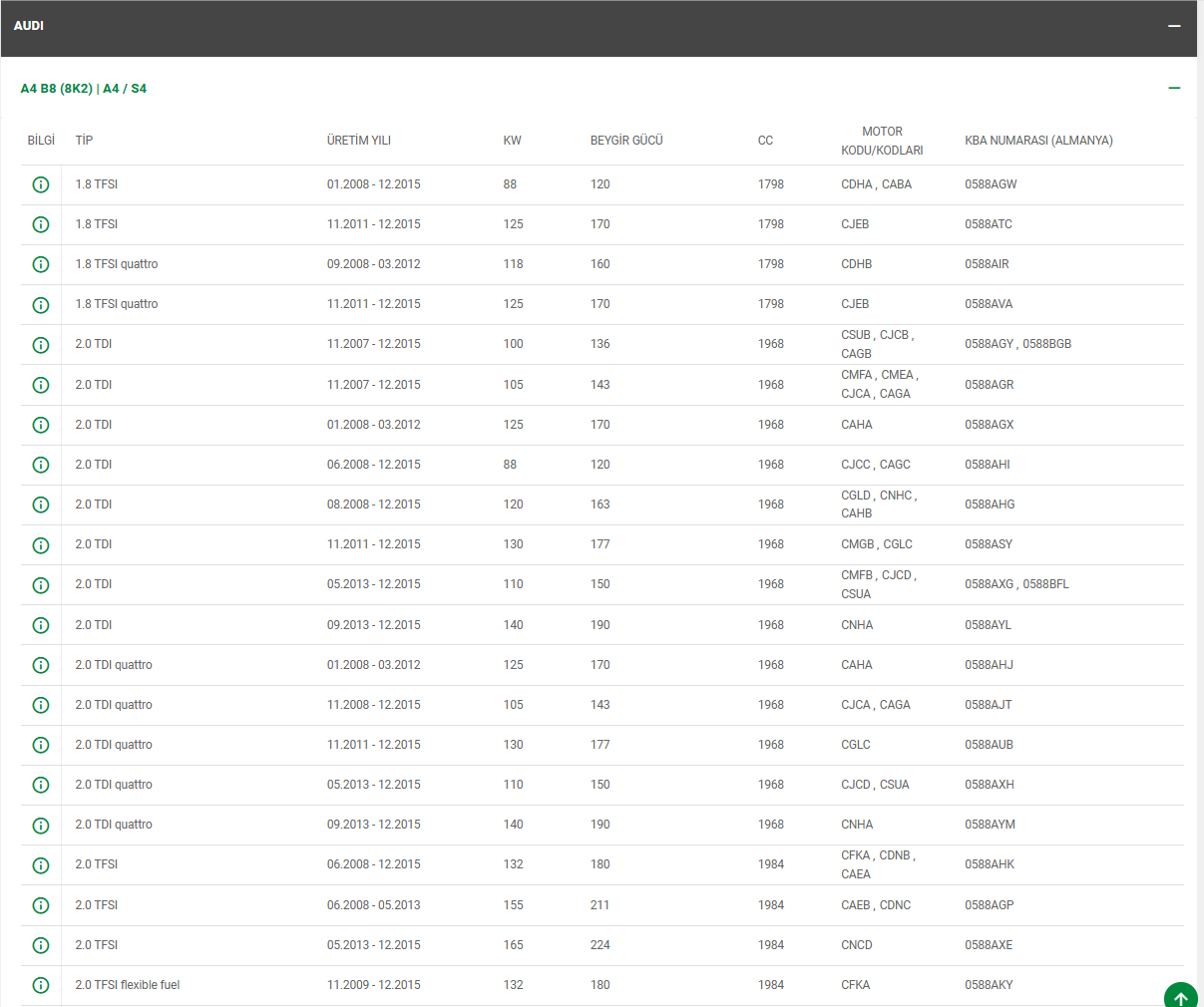Open info icon for 1.8 TFSI 0588AGW row
This screenshot has height=1007, width=1204.
point(41,184)
